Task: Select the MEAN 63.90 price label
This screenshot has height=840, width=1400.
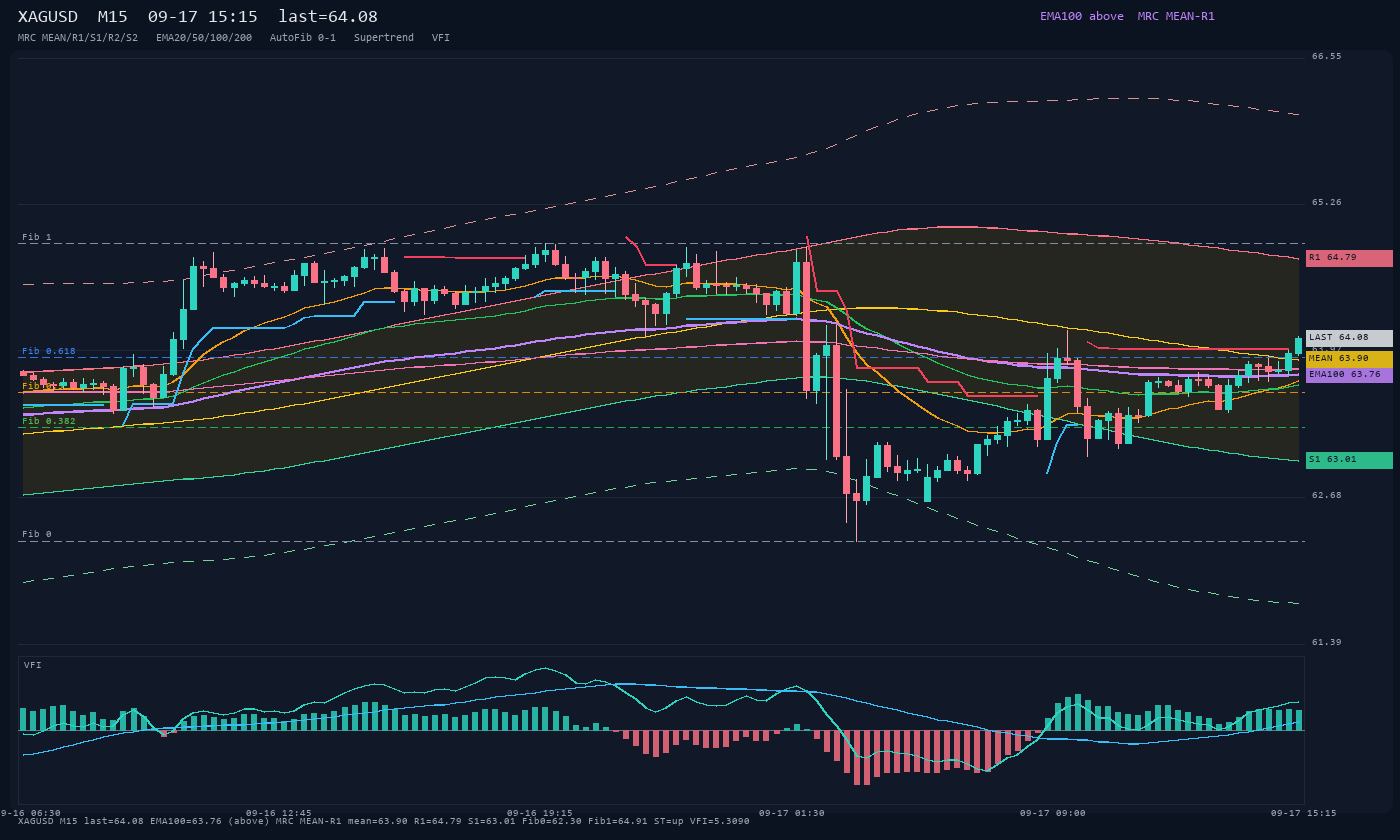Action: click(1349, 359)
